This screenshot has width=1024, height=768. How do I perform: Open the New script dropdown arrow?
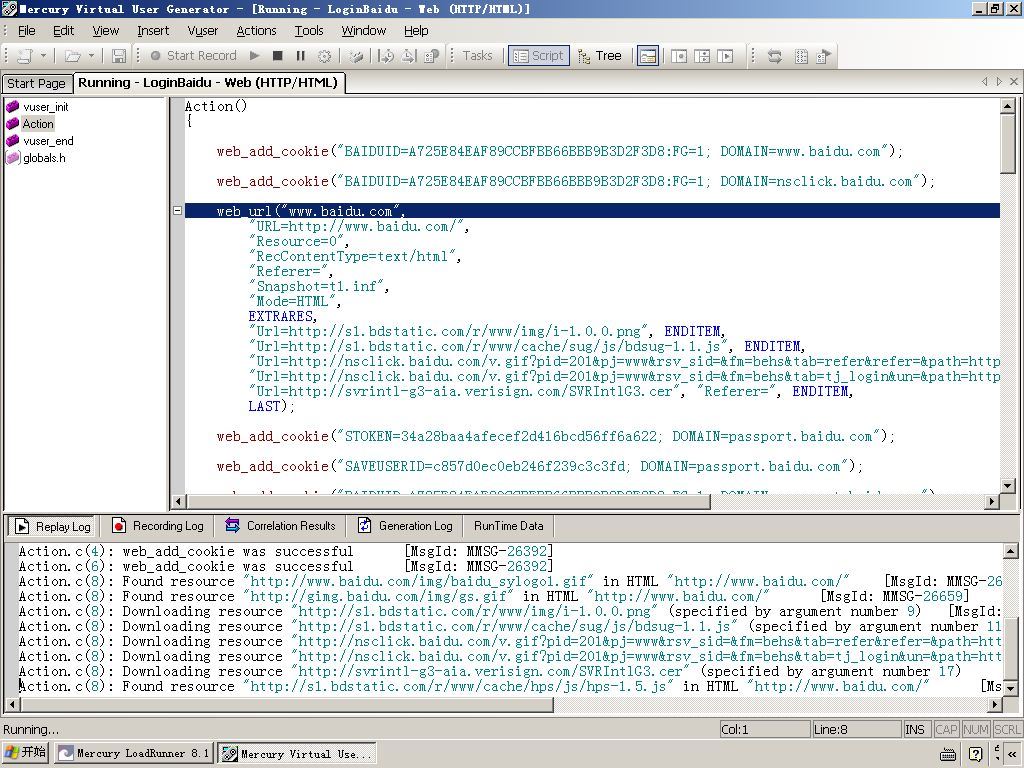[43, 56]
